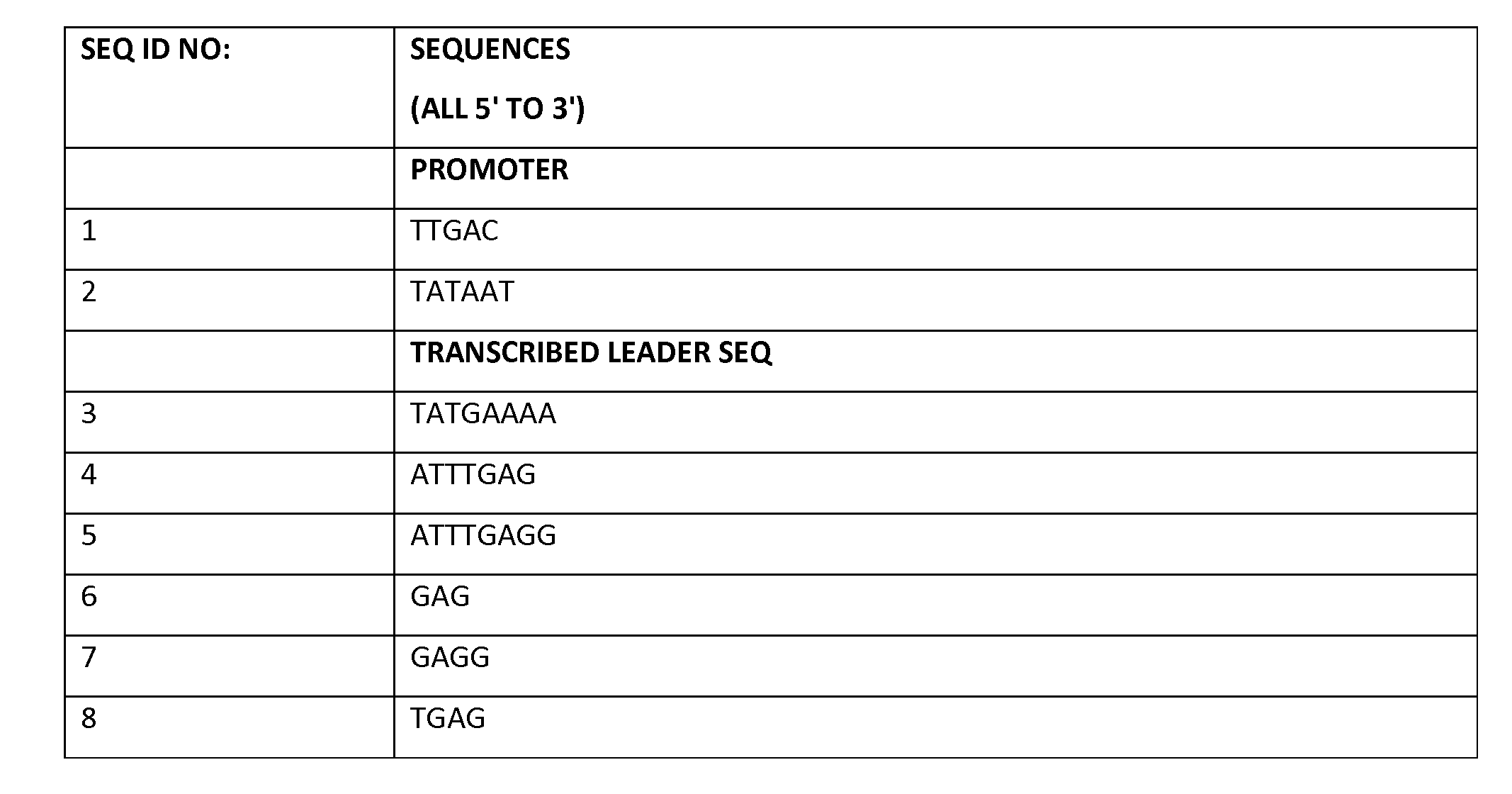Click the SEQ ID NO: header cell
The image size is (1512, 794).
(x=155, y=50)
